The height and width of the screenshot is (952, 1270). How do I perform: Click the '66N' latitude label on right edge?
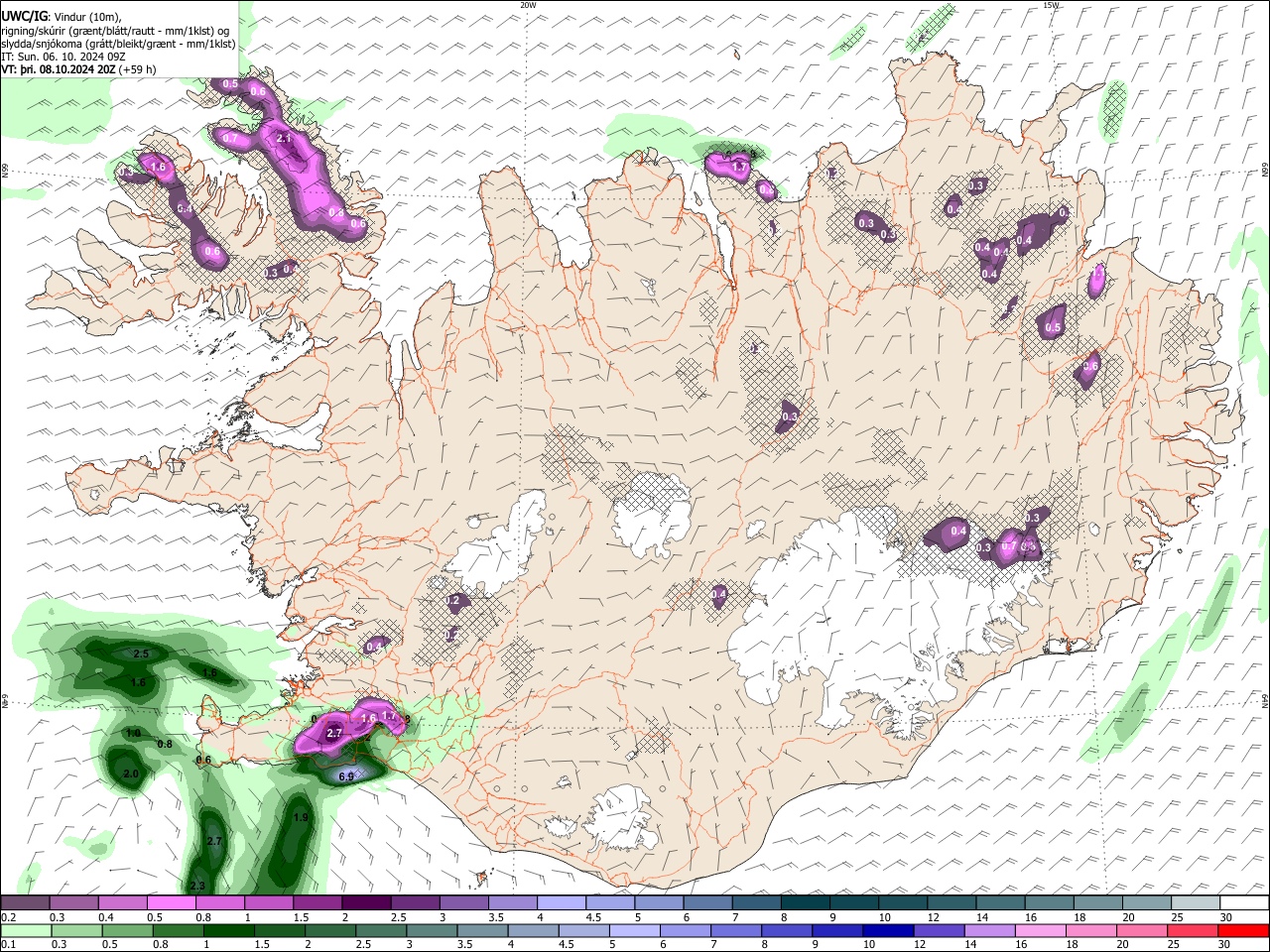[1265, 170]
